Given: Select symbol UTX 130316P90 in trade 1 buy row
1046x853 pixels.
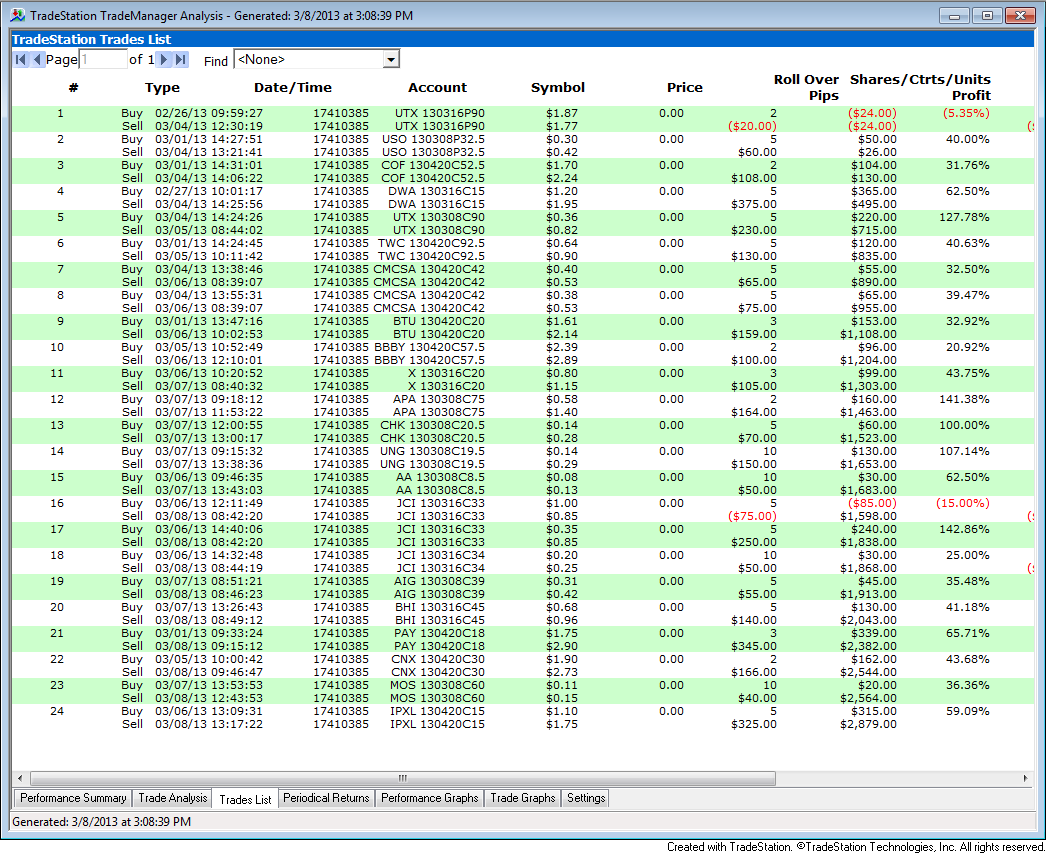Looking at the screenshot, I should tap(440, 113).
